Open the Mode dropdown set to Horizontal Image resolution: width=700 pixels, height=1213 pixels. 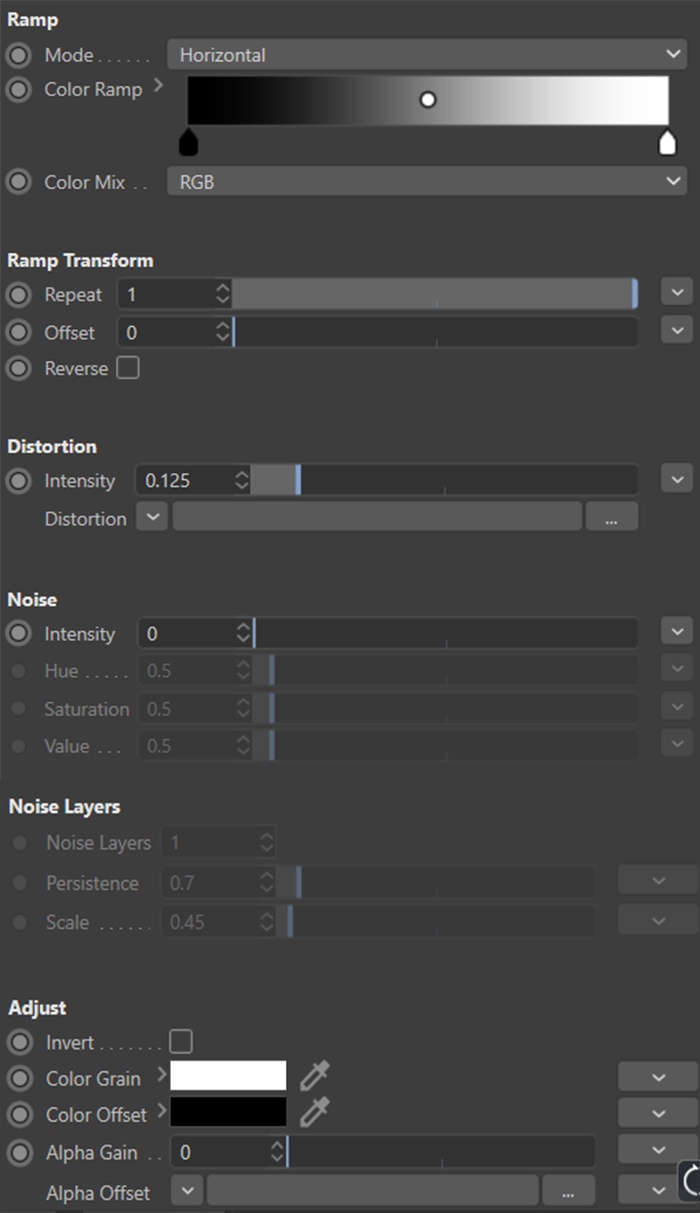click(427, 55)
